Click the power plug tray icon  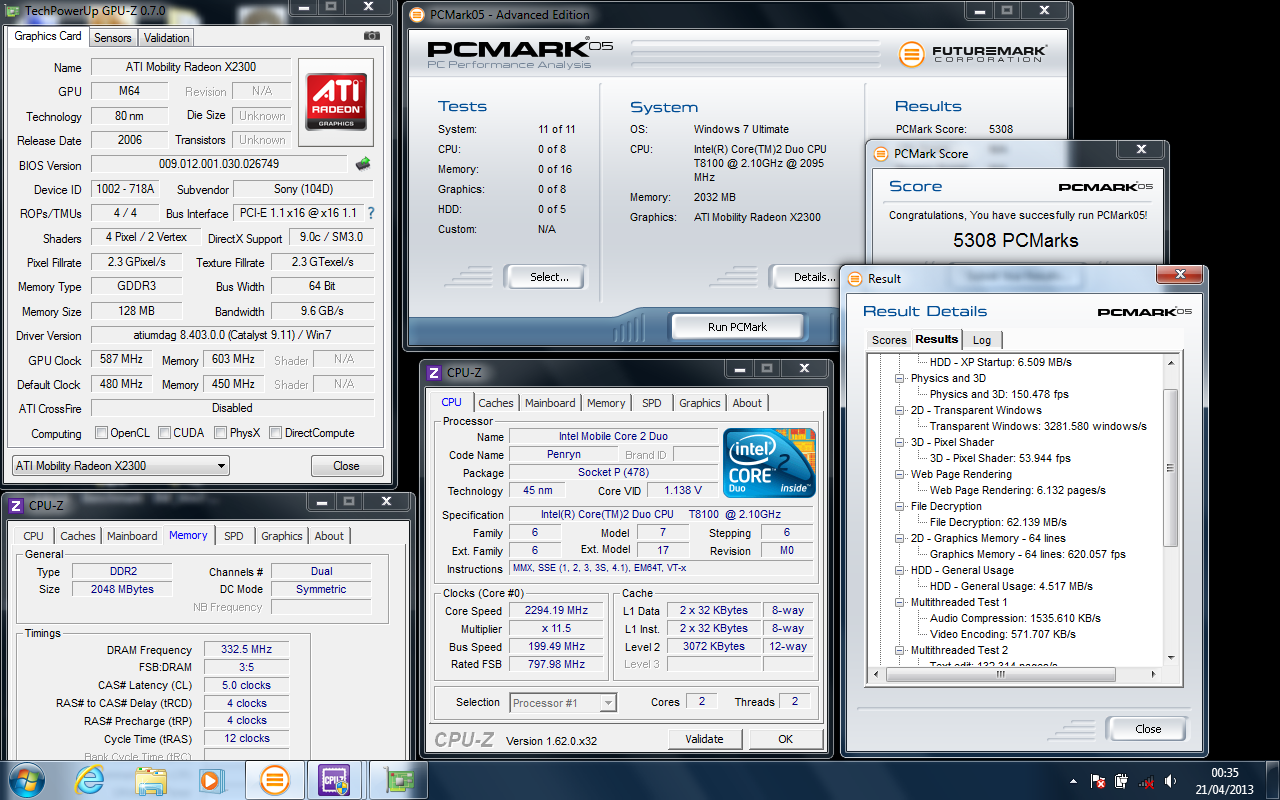[1122, 781]
